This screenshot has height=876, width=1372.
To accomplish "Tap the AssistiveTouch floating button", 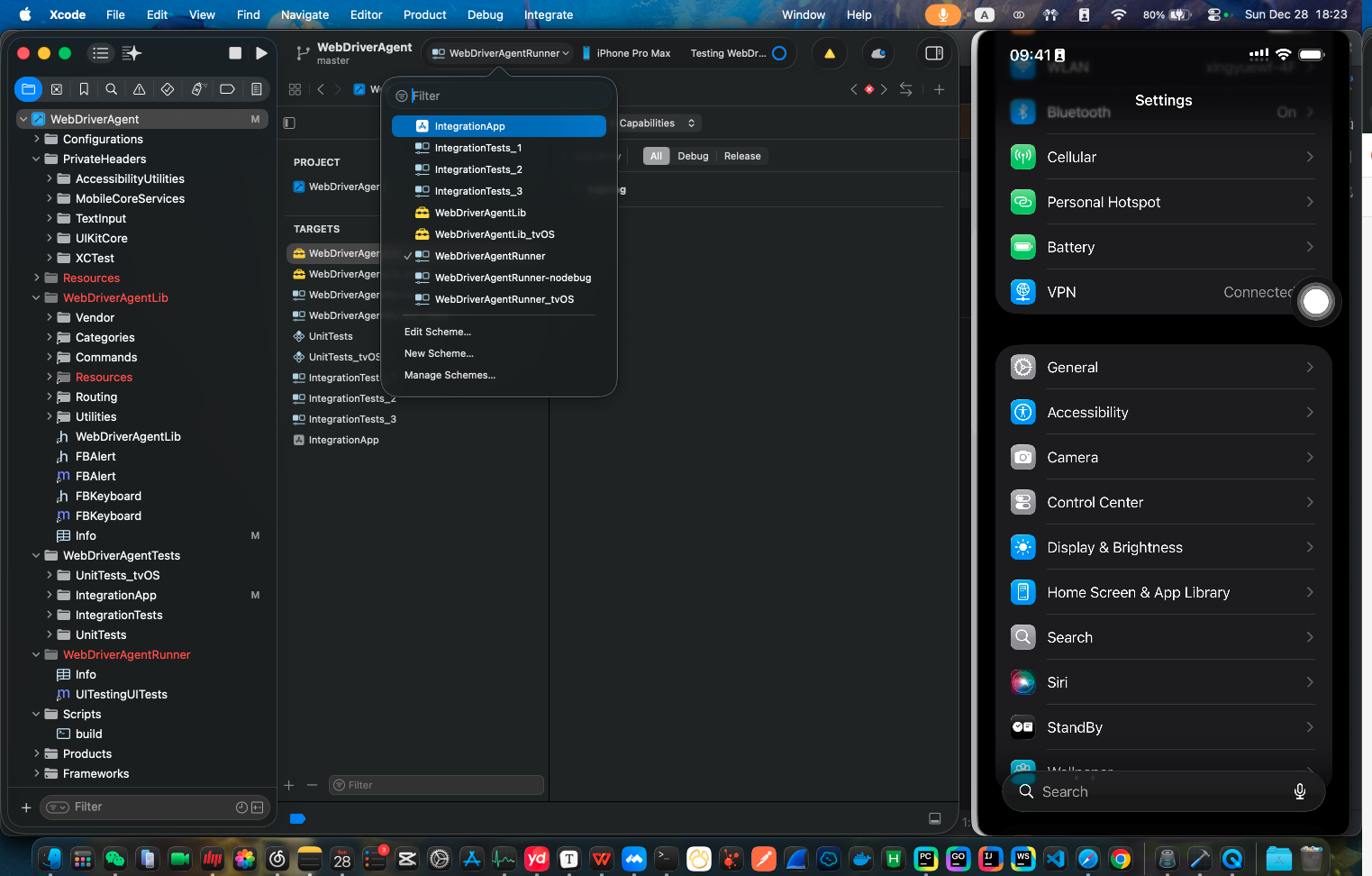I will tap(1316, 302).
